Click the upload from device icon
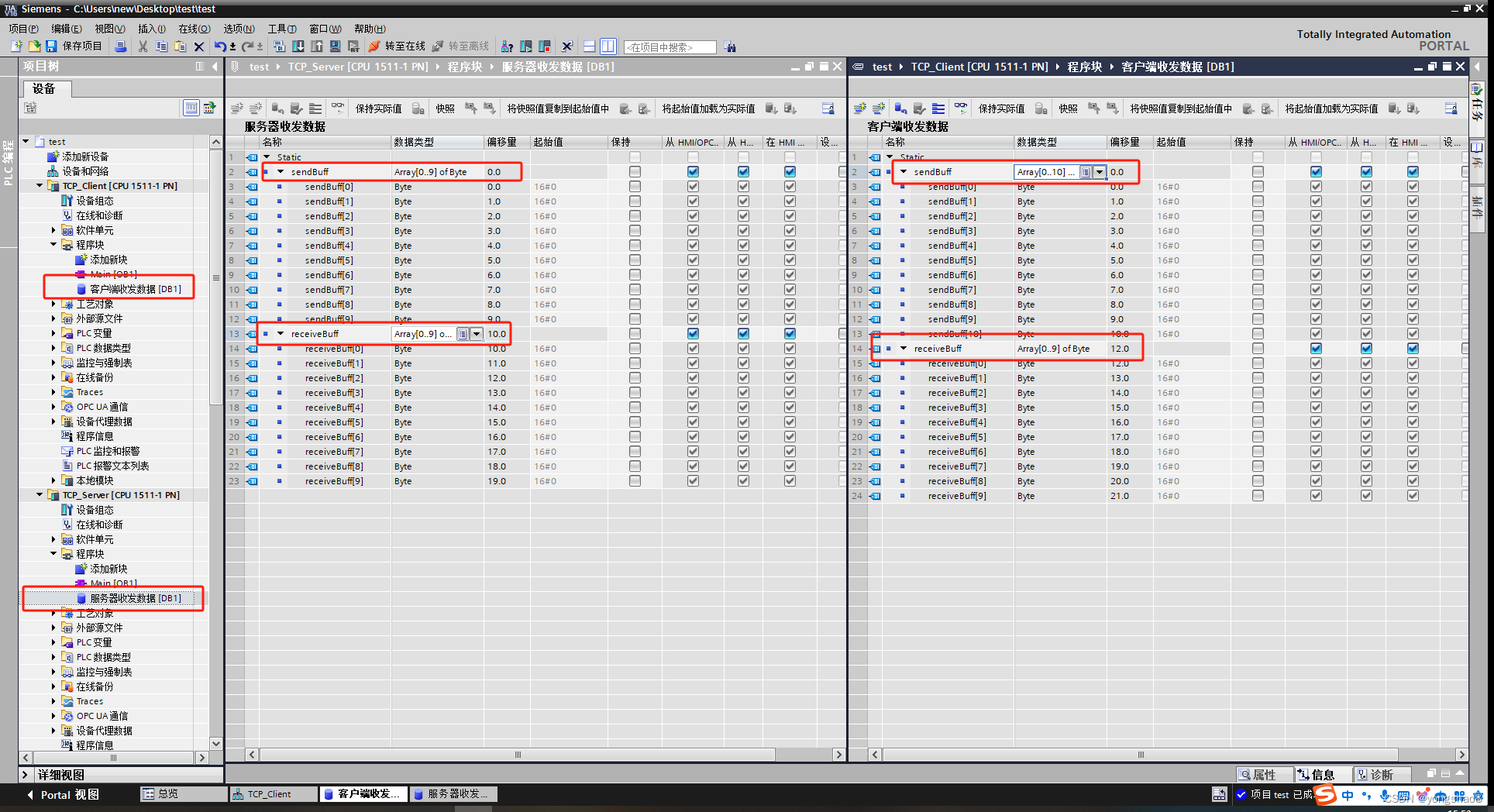The image size is (1494, 812). pos(317,46)
